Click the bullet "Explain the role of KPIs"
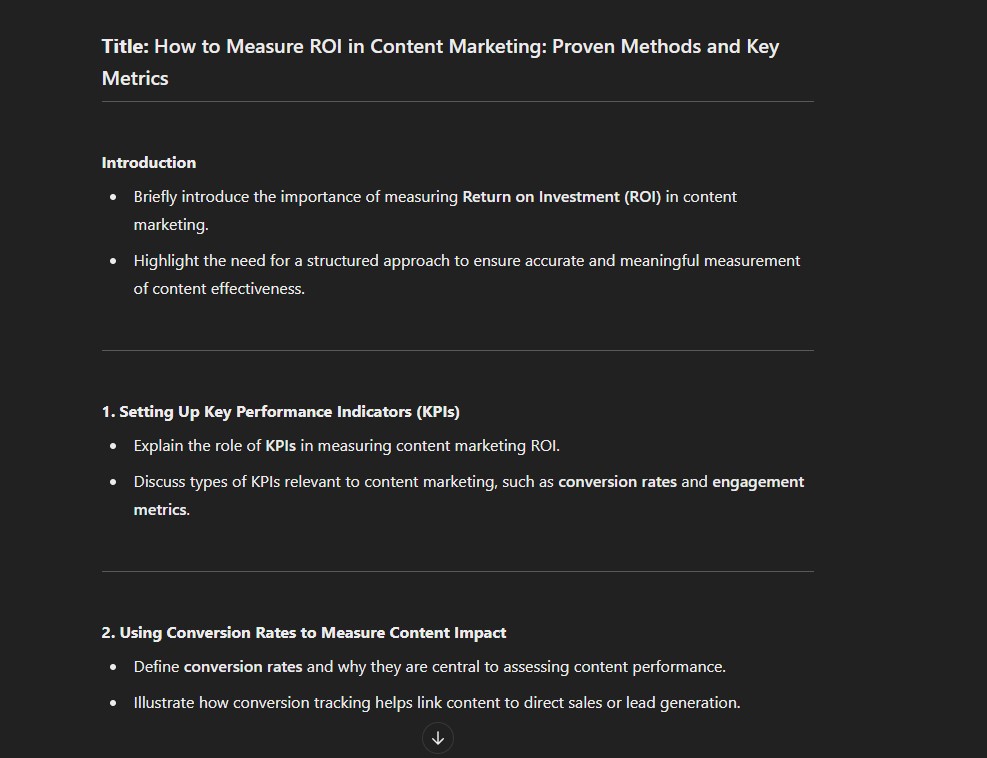Viewport: 987px width, 758px height. pyautogui.click(x=346, y=446)
